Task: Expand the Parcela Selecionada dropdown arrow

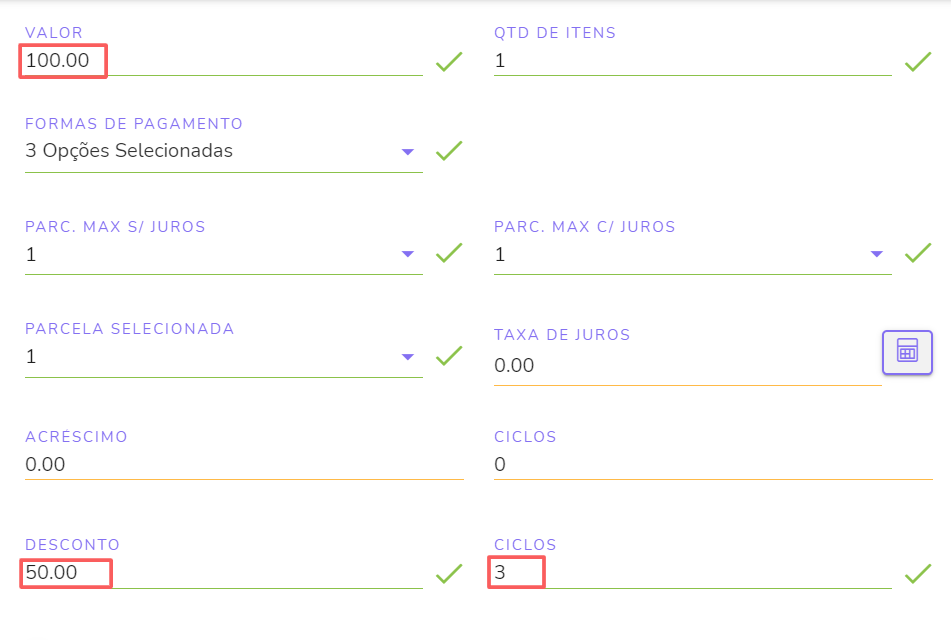Action: click(407, 356)
